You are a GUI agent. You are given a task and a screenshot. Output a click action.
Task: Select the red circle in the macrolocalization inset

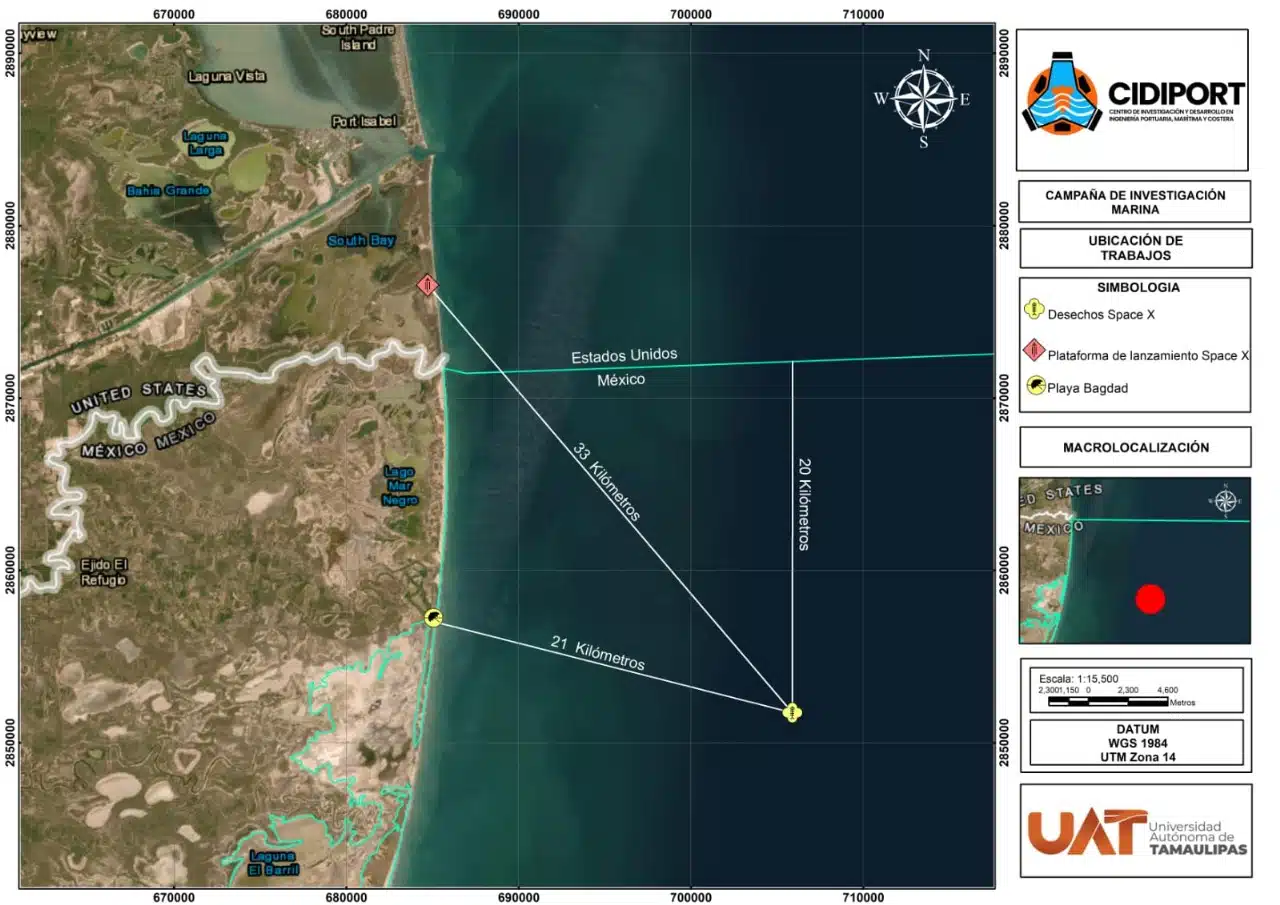point(1150,598)
